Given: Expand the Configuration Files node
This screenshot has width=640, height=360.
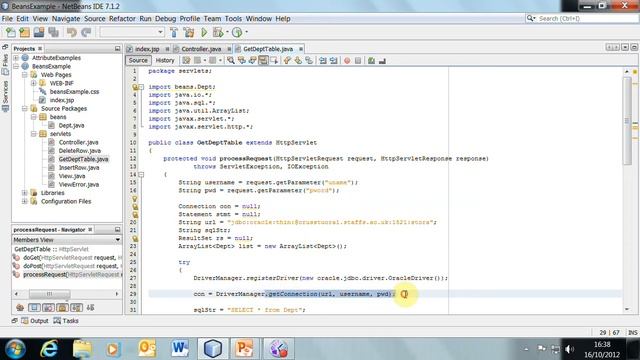Looking at the screenshot, I should point(24,201).
